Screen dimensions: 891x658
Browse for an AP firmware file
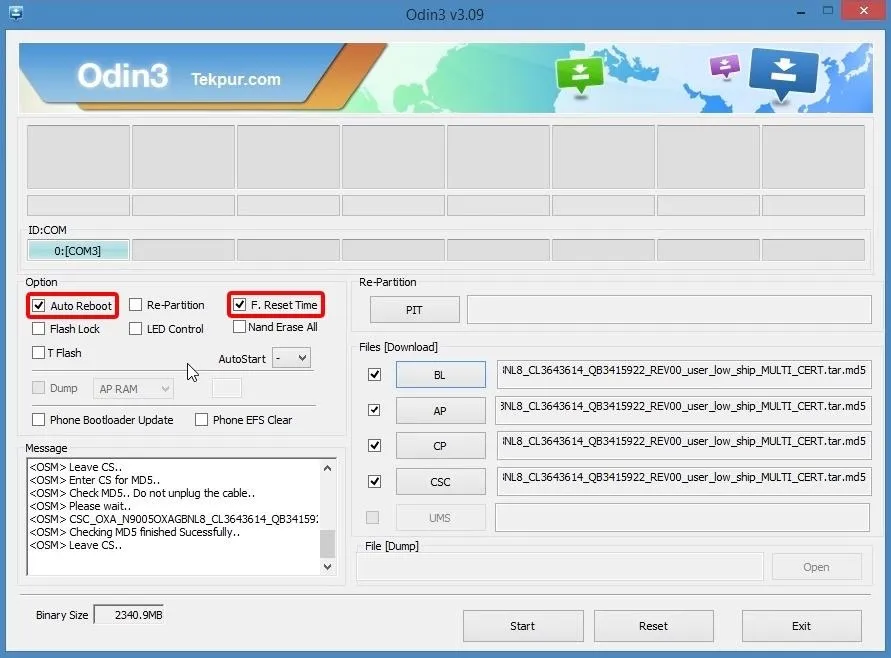440,411
